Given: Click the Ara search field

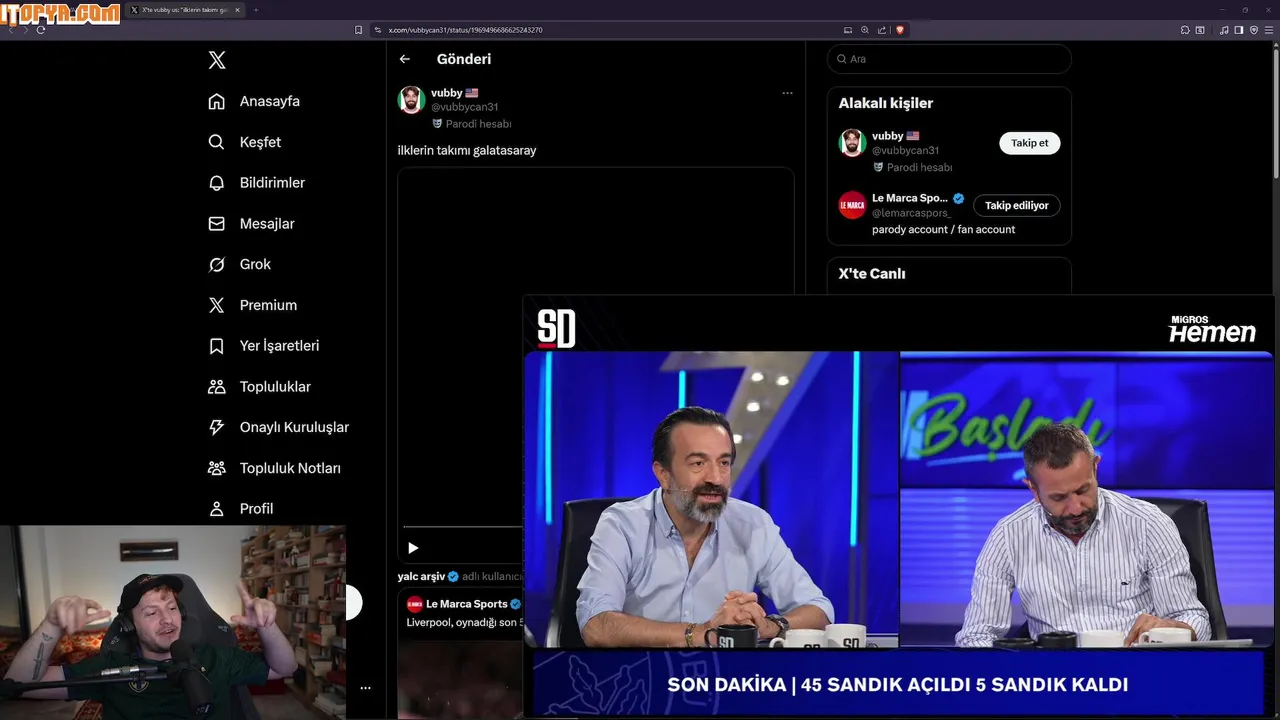Looking at the screenshot, I should tap(949, 59).
